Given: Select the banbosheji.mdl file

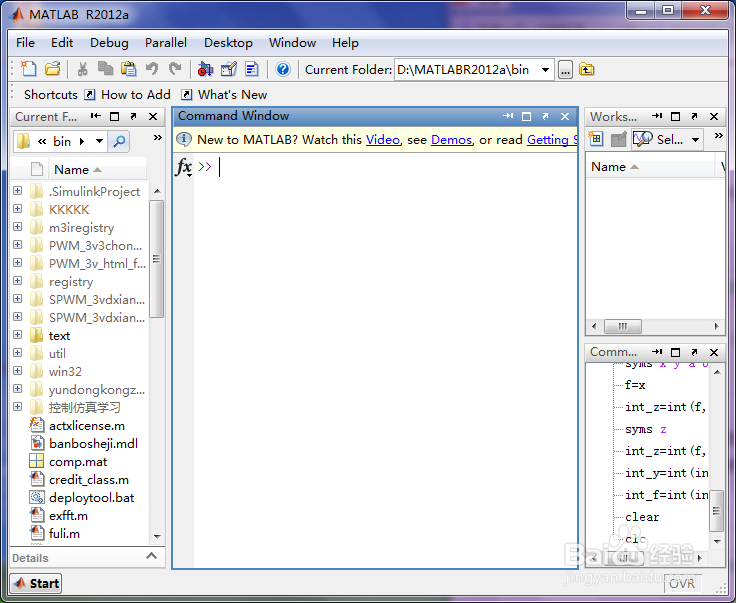Looking at the screenshot, I should point(93,443).
